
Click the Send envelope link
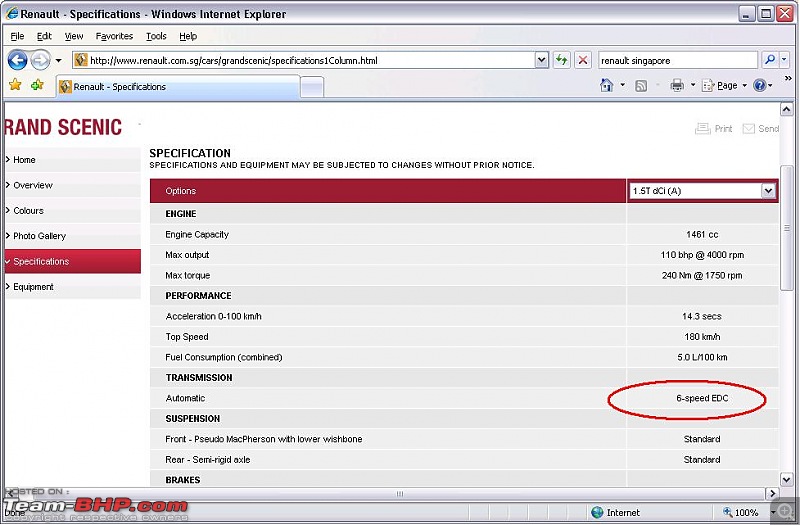point(761,129)
